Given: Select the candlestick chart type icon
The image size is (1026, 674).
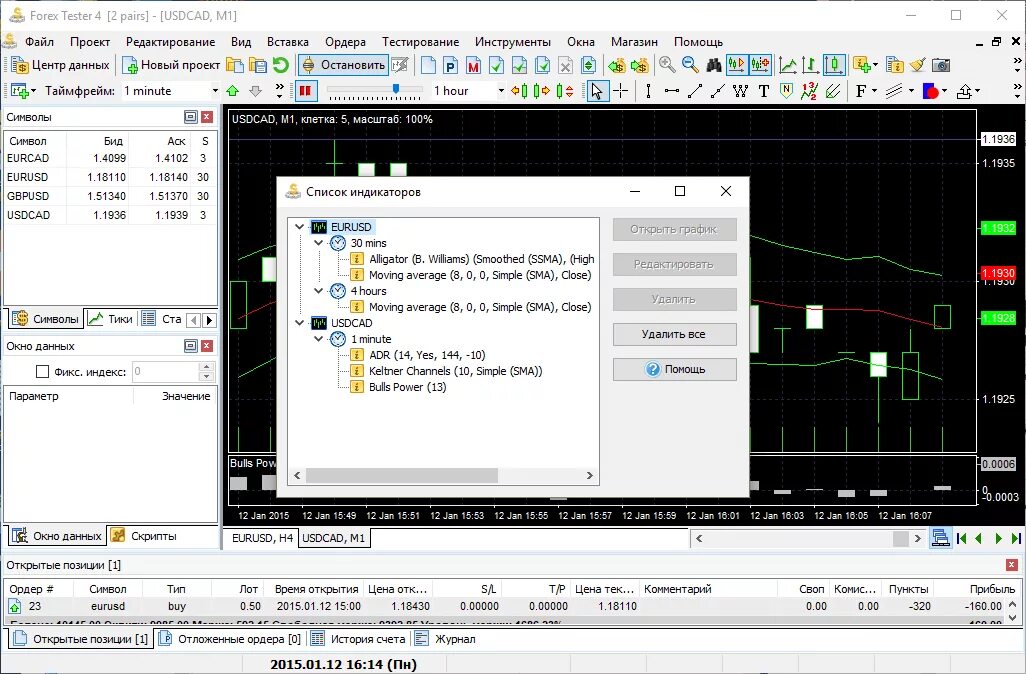Looking at the screenshot, I should coord(834,65).
